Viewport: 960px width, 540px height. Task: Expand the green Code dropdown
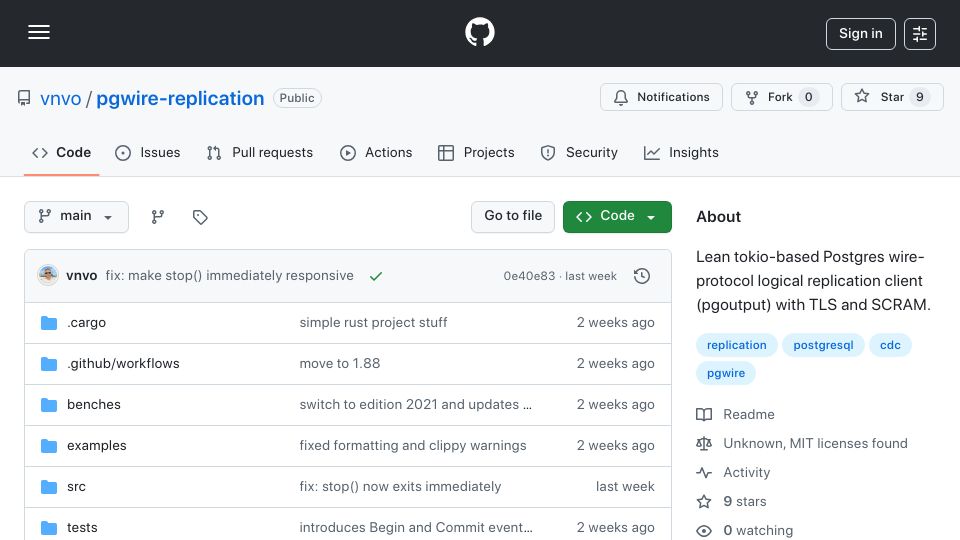617,217
